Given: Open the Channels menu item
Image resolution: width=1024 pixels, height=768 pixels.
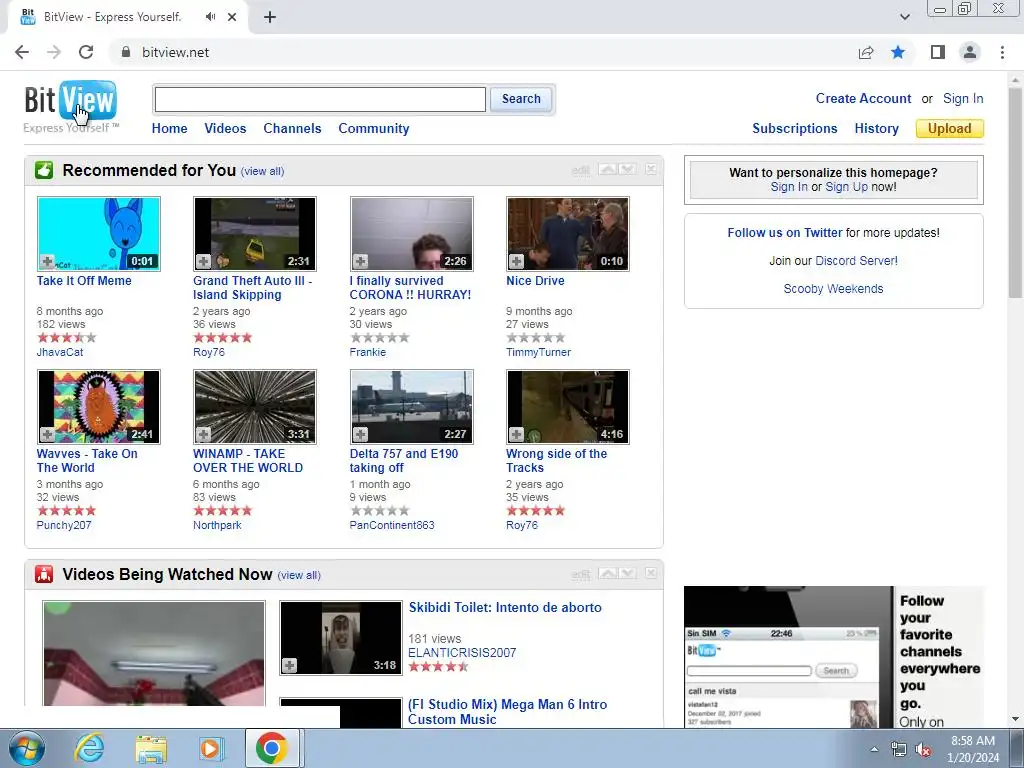Looking at the screenshot, I should point(292,129).
